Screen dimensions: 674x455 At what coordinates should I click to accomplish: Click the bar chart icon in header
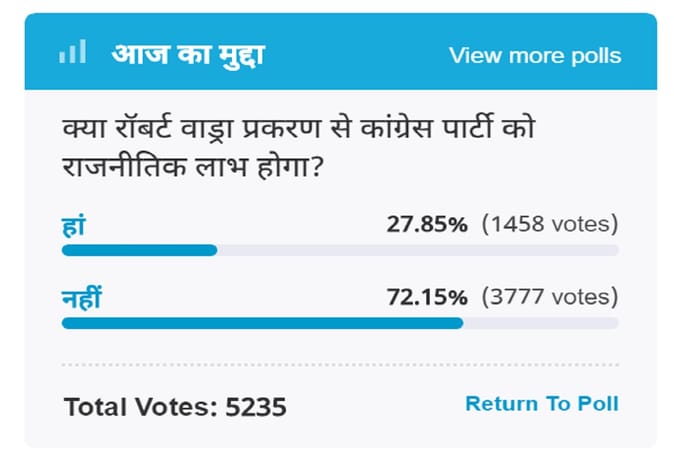[x=72, y=52]
